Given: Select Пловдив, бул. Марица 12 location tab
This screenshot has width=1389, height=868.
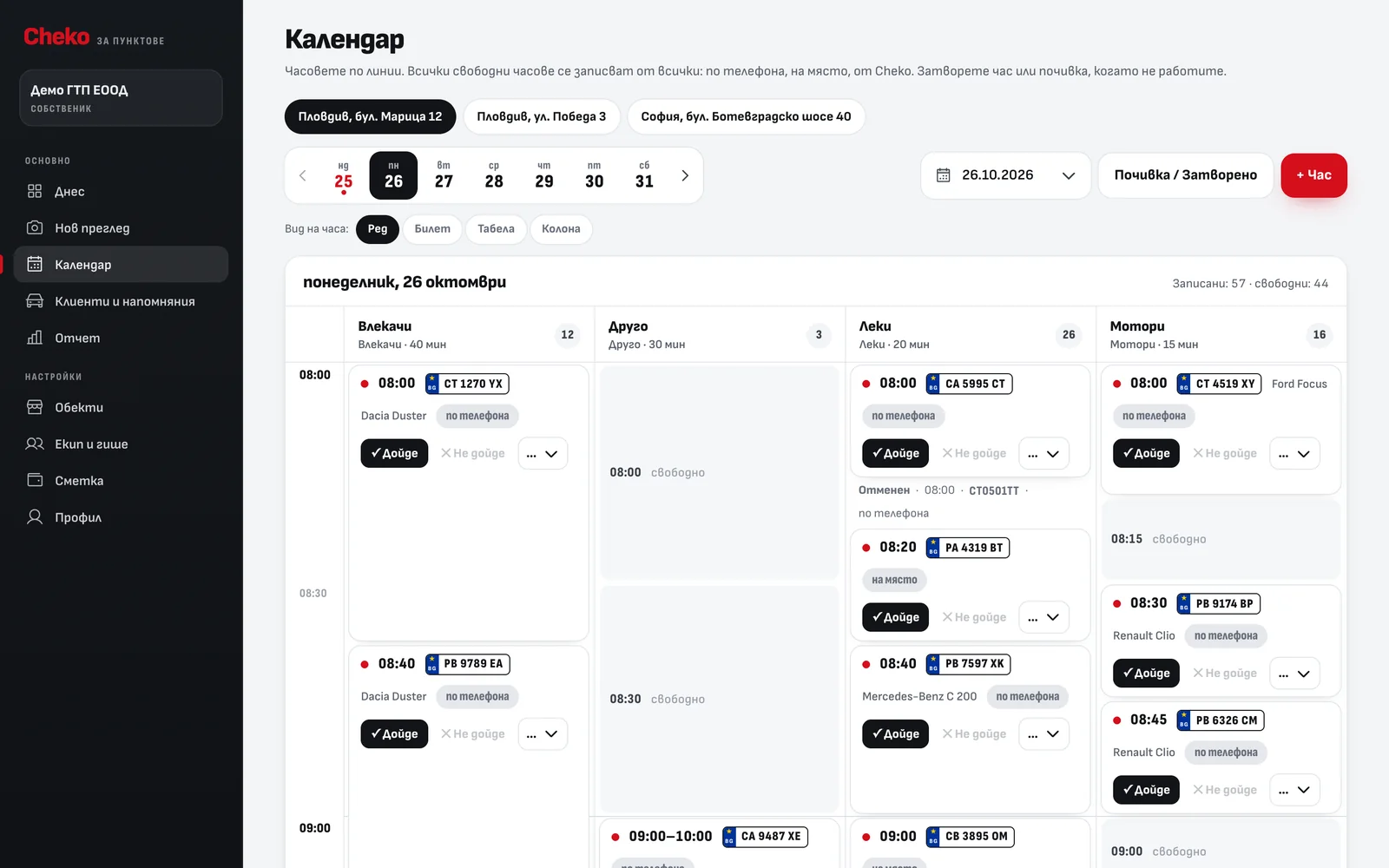Looking at the screenshot, I should [370, 116].
